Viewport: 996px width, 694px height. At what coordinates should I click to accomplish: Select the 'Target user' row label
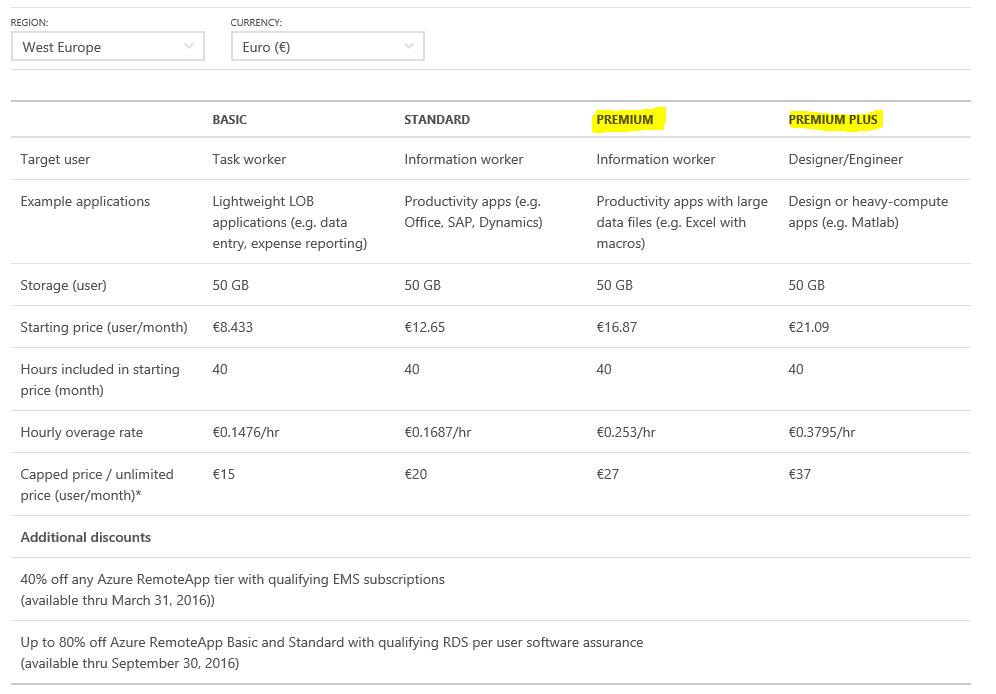55,159
